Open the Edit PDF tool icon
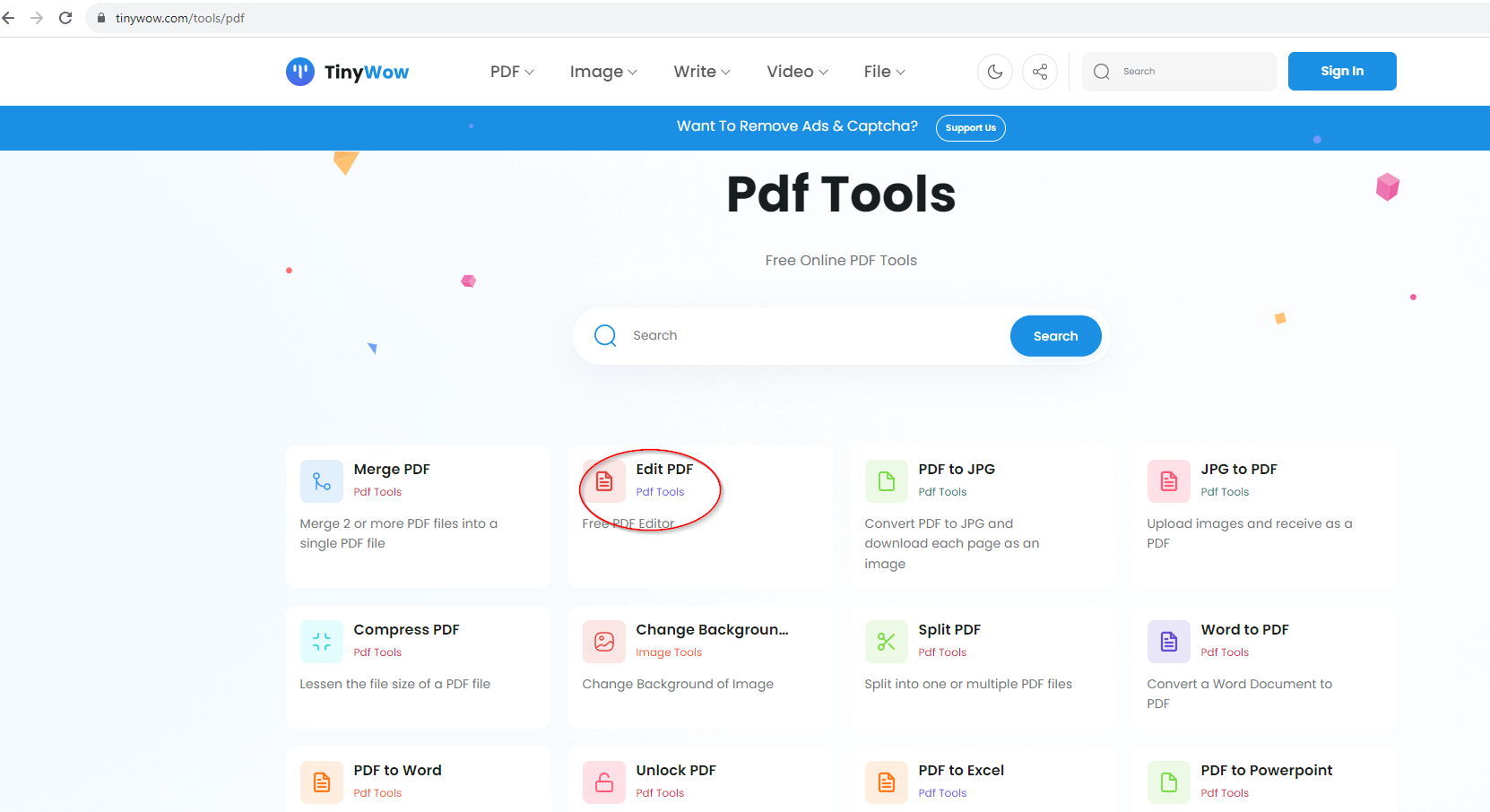This screenshot has height=812, width=1490. pos(604,481)
